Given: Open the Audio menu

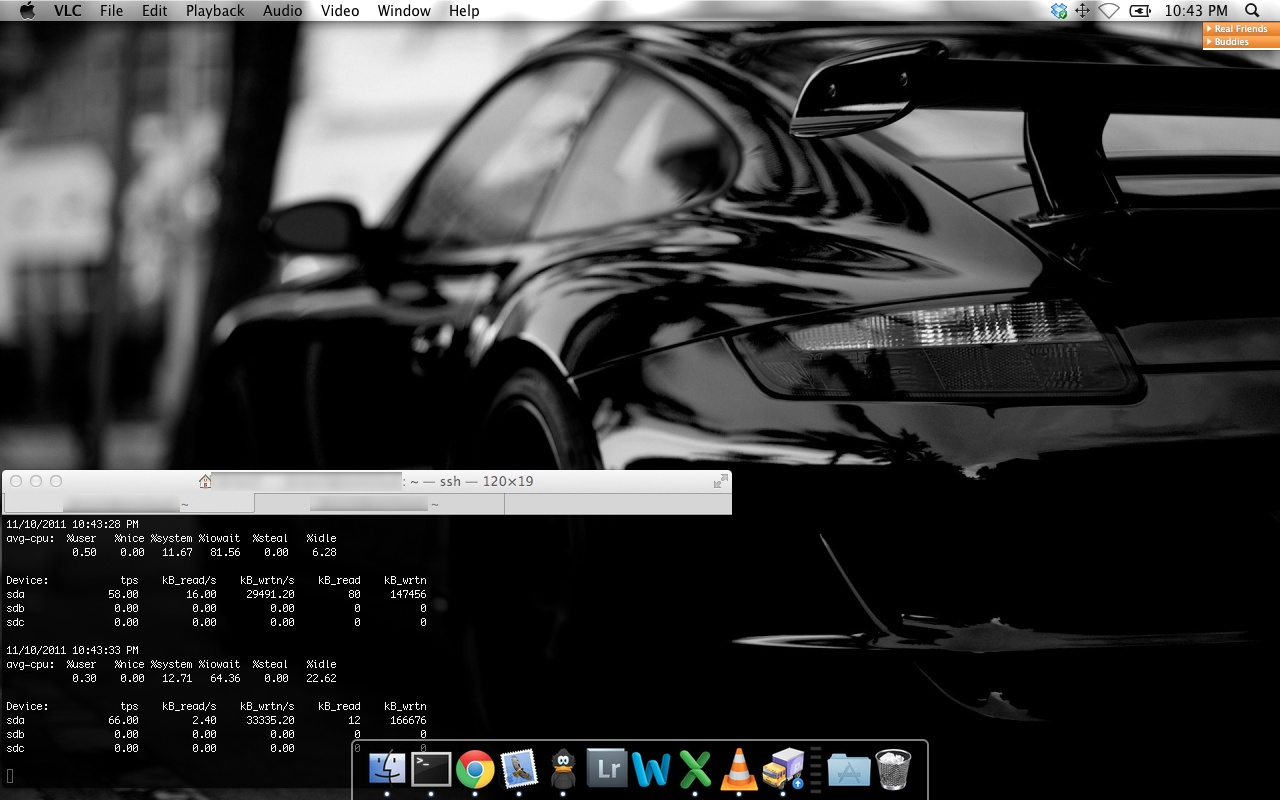Looking at the screenshot, I should coord(283,11).
